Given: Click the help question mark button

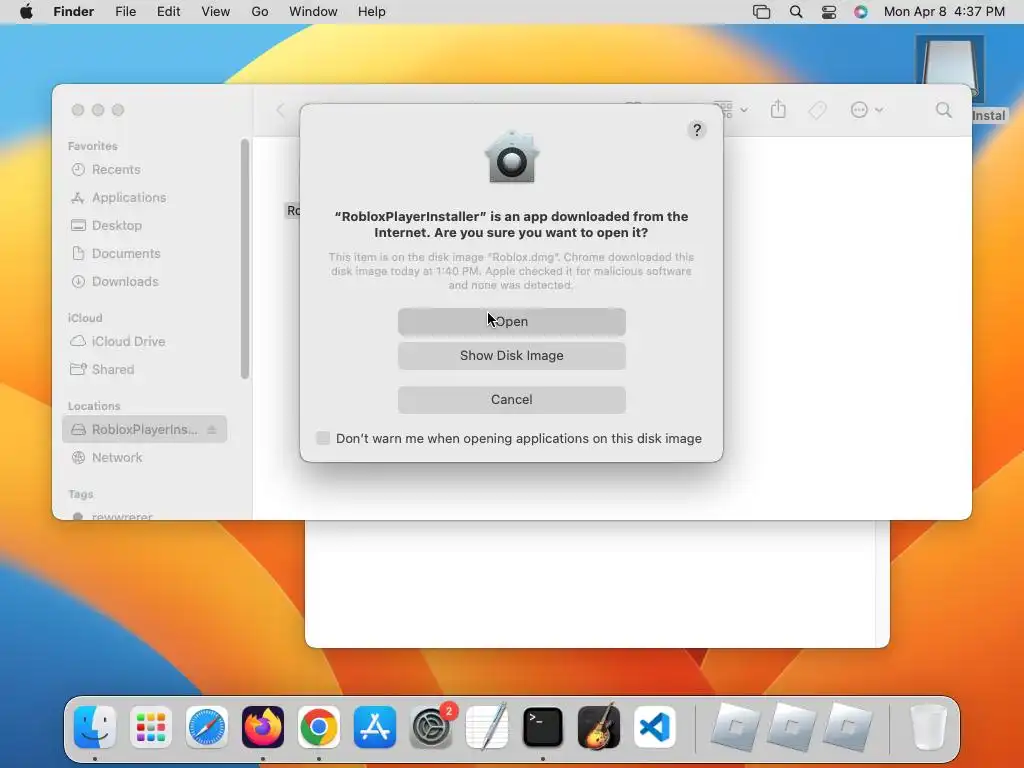Looking at the screenshot, I should [697, 130].
